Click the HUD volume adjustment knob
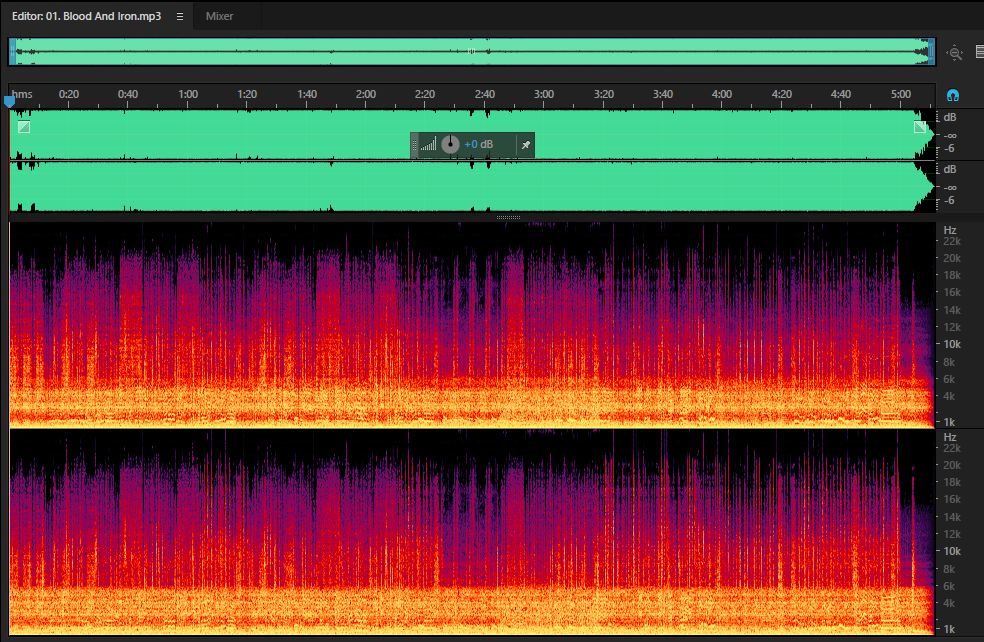The height and width of the screenshot is (642, 984). (x=450, y=144)
